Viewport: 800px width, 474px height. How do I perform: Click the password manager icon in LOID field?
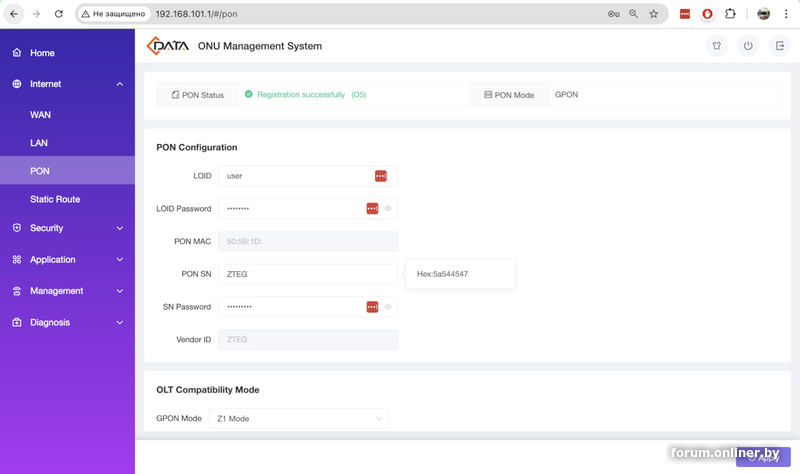pyautogui.click(x=380, y=176)
